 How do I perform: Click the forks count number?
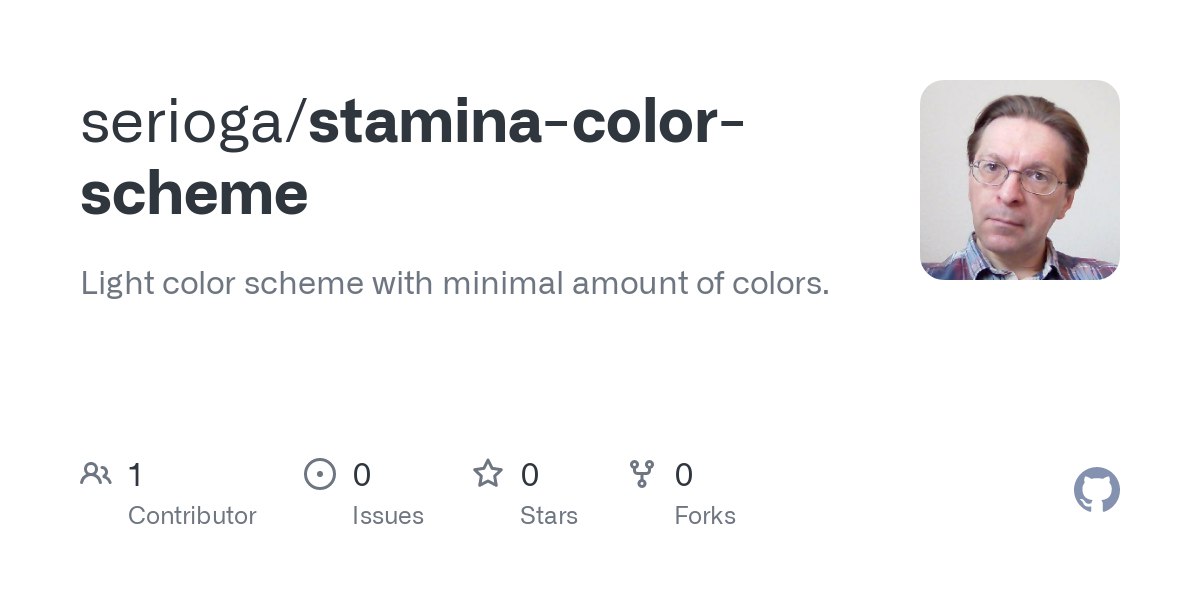click(x=684, y=475)
